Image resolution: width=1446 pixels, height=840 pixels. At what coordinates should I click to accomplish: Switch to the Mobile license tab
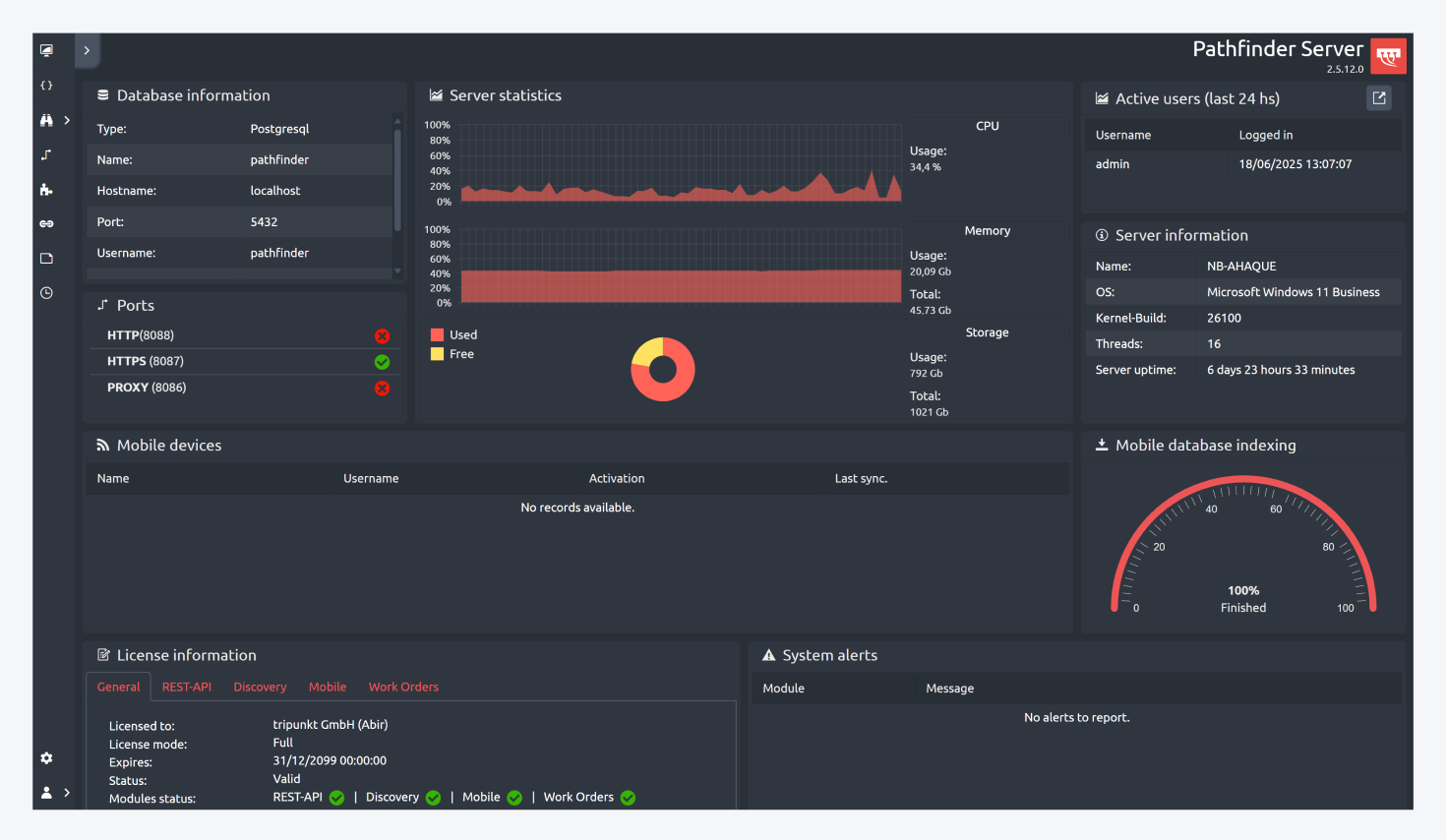pyautogui.click(x=328, y=687)
